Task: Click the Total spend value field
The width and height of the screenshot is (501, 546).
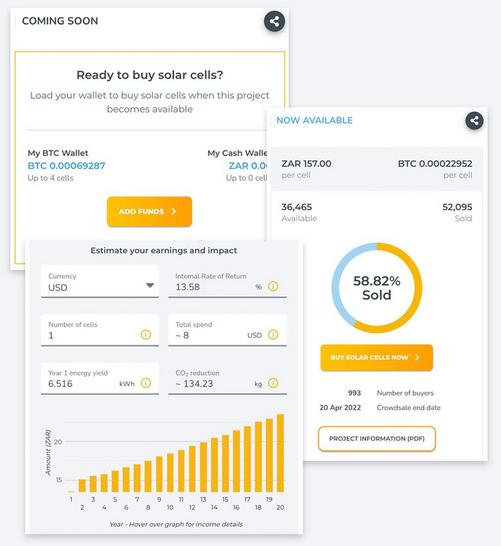Action: coord(227,330)
